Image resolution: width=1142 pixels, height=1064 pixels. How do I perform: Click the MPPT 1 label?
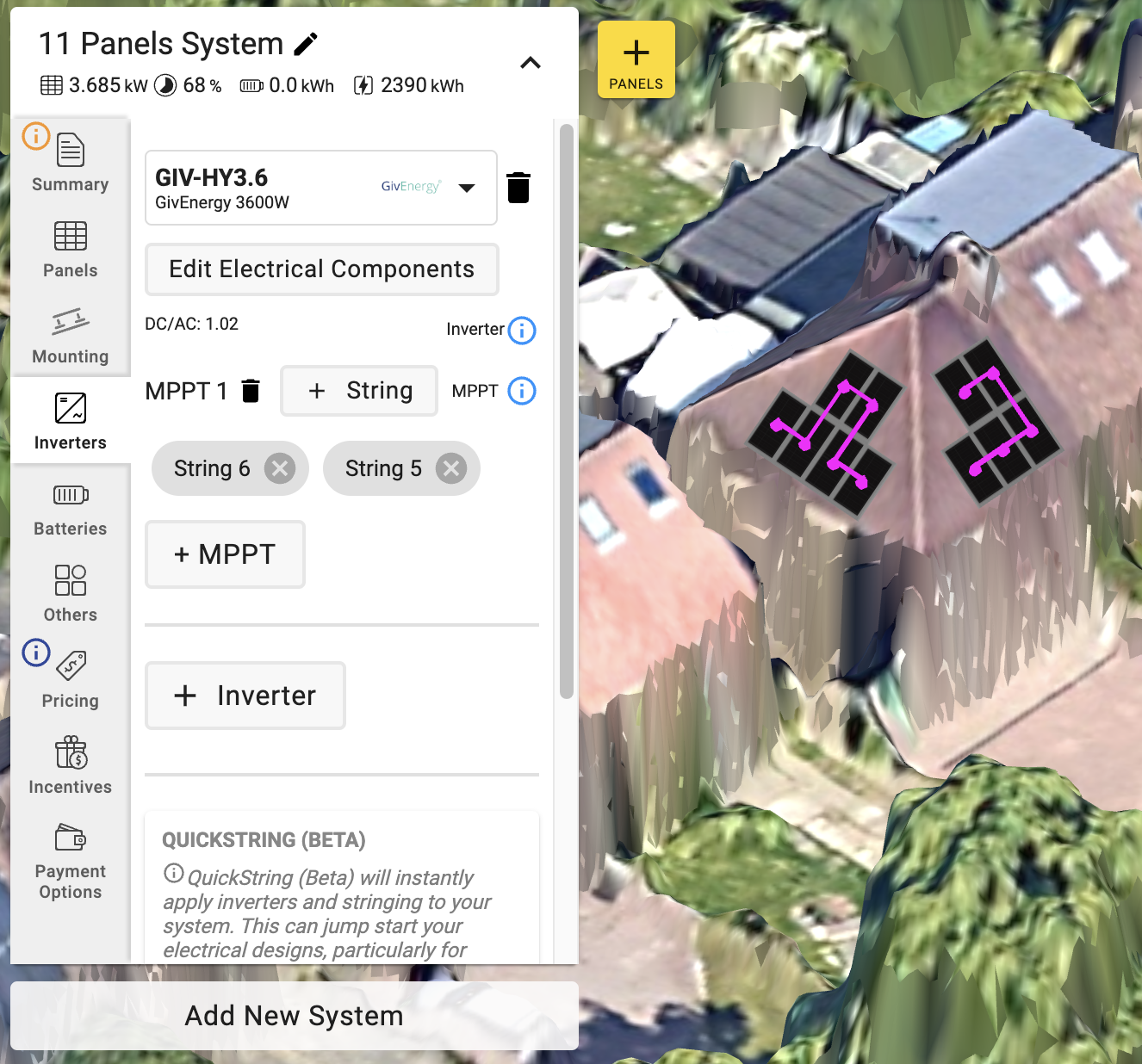186,391
